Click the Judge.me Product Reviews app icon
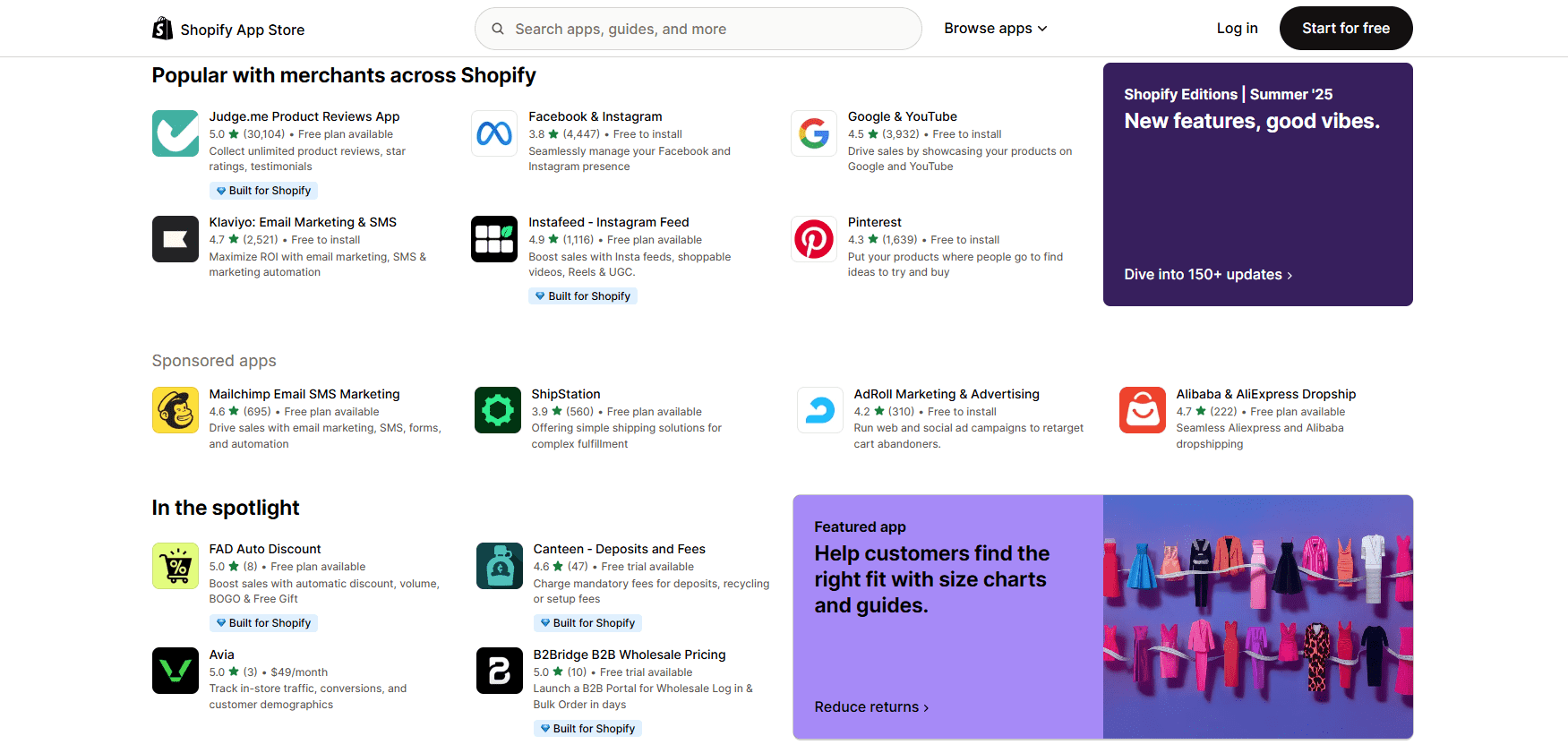Screen dimensions: 1568x753 [175, 133]
